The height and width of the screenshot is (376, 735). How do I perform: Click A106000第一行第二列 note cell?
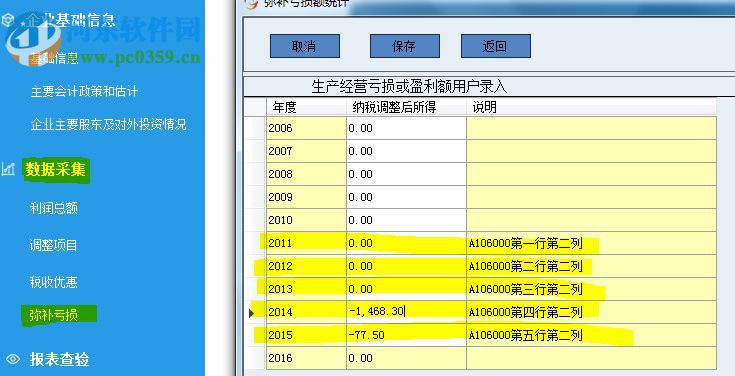click(591, 243)
